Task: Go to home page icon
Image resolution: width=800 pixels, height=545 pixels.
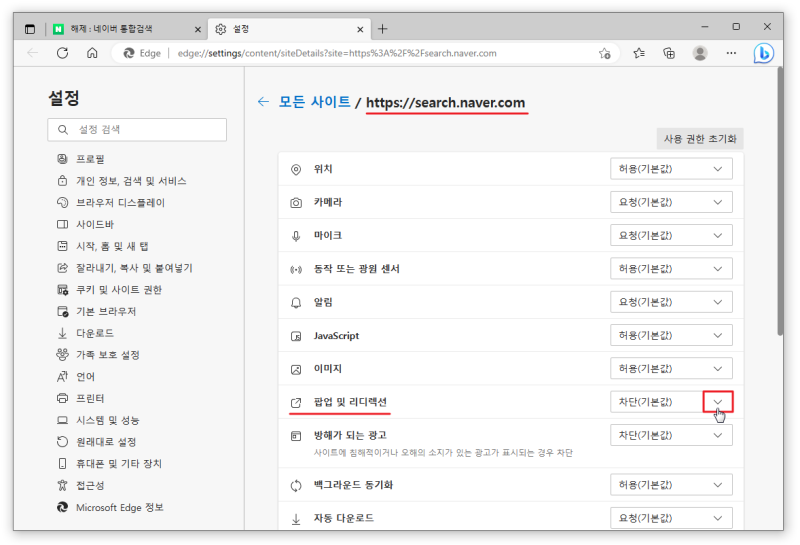Action: [92, 53]
